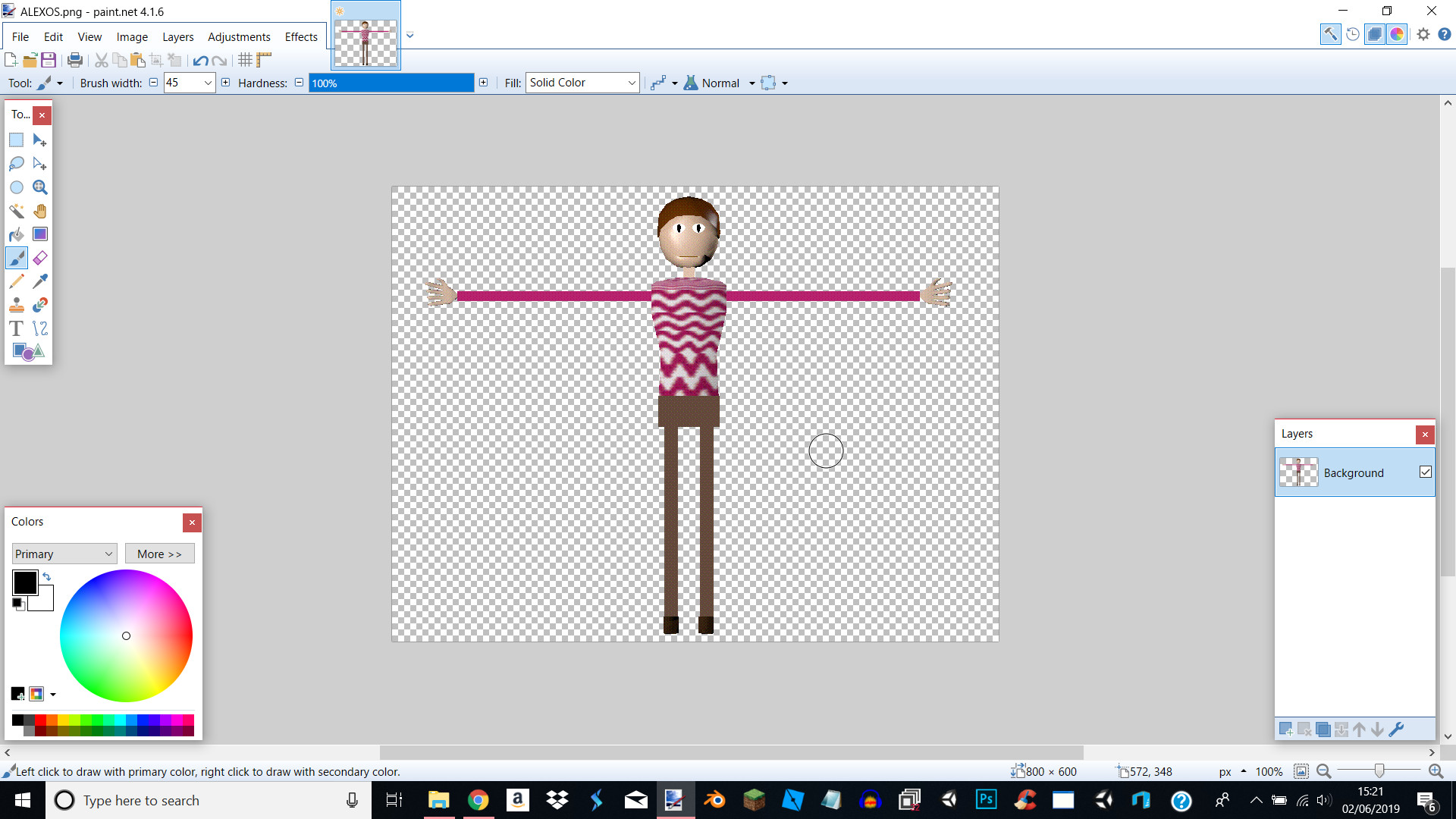
Task: Click the Redo arrow icon
Action: (x=219, y=60)
